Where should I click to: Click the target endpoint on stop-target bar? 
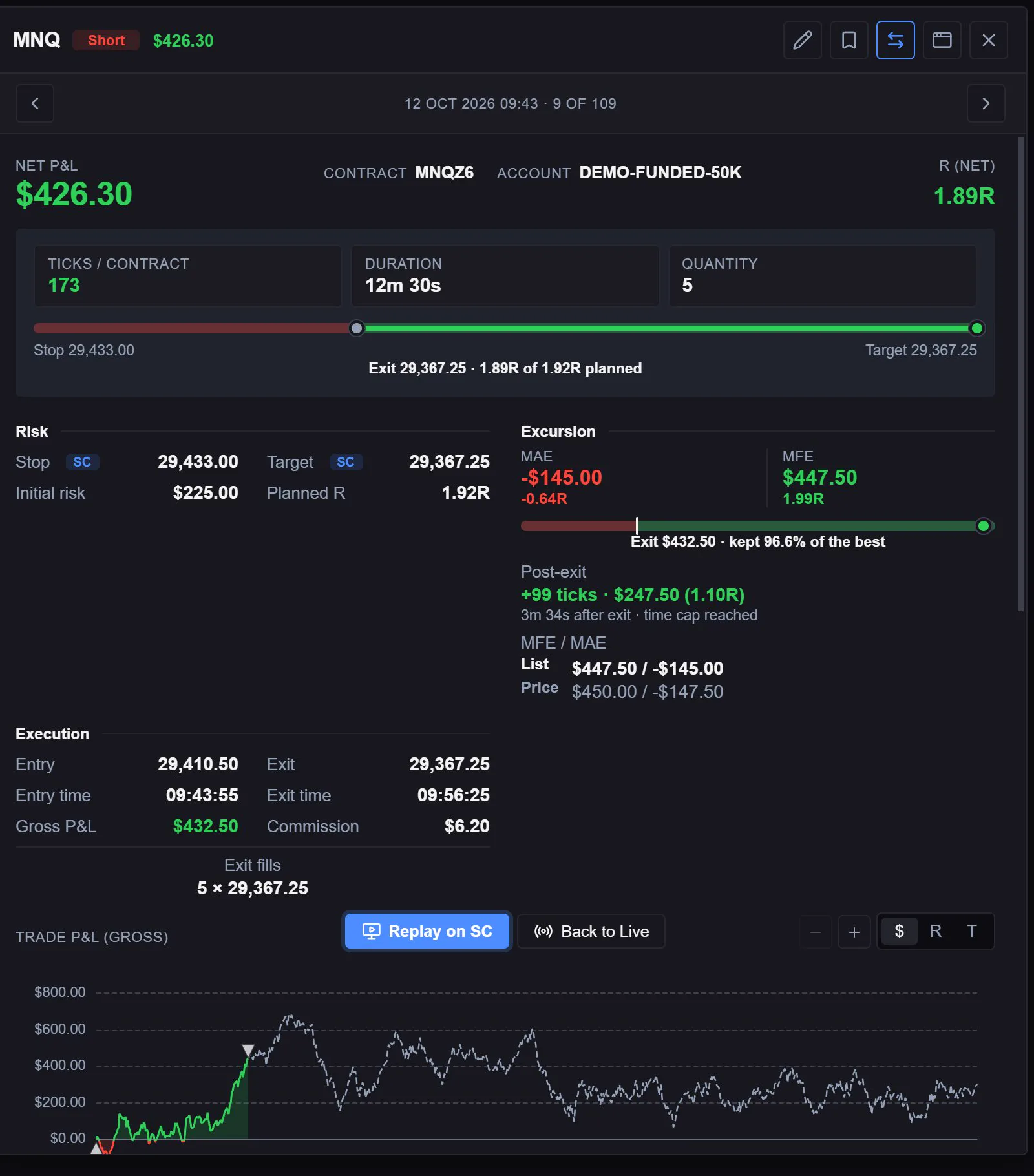(977, 328)
